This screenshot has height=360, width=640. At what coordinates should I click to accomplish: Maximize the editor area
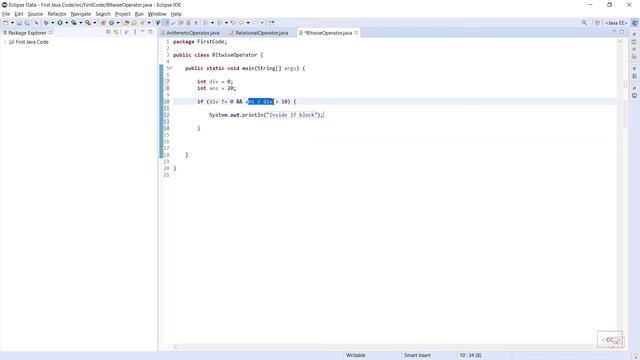pyautogui.click(x=622, y=32)
